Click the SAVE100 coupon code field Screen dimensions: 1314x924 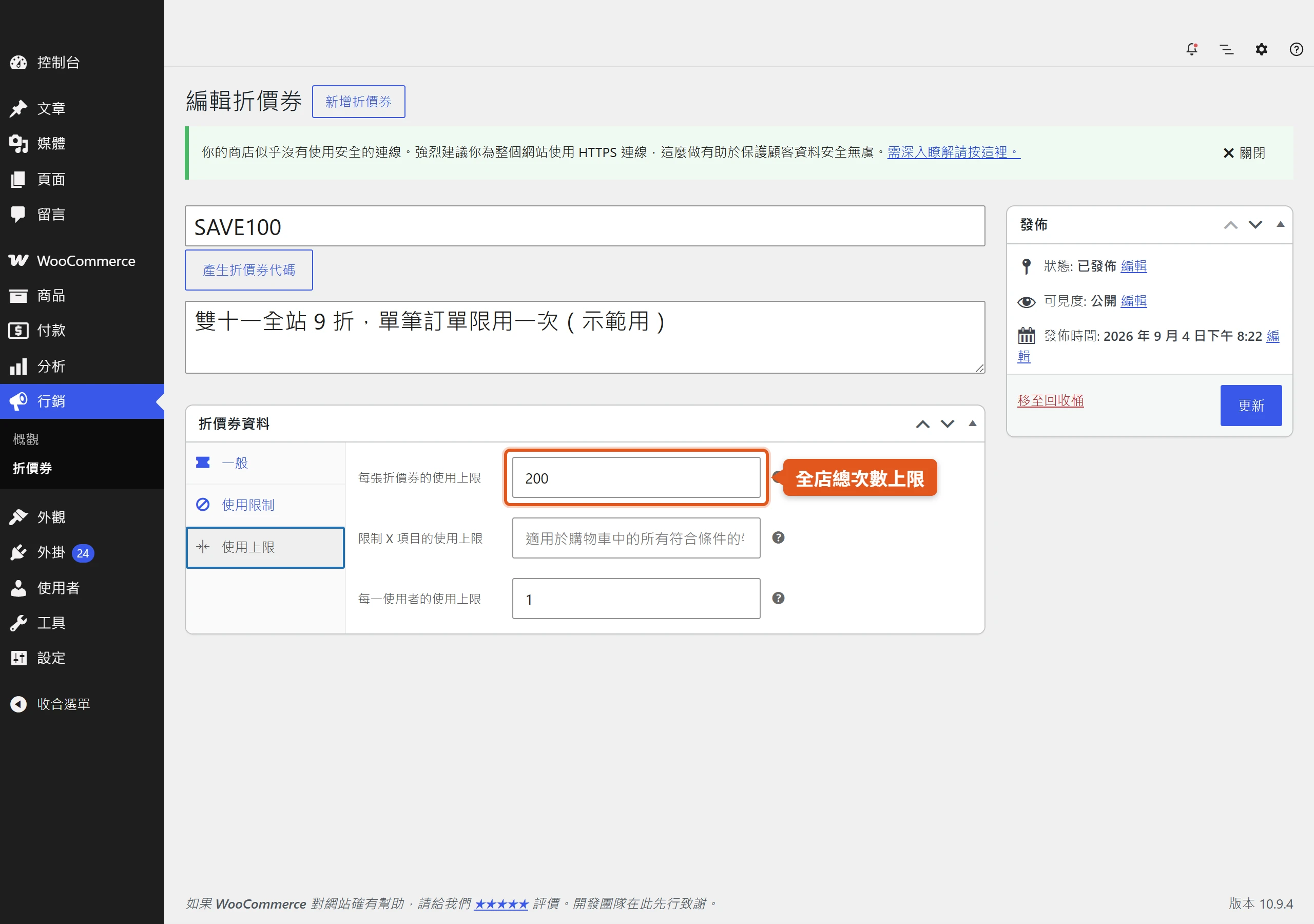pyautogui.click(x=585, y=226)
